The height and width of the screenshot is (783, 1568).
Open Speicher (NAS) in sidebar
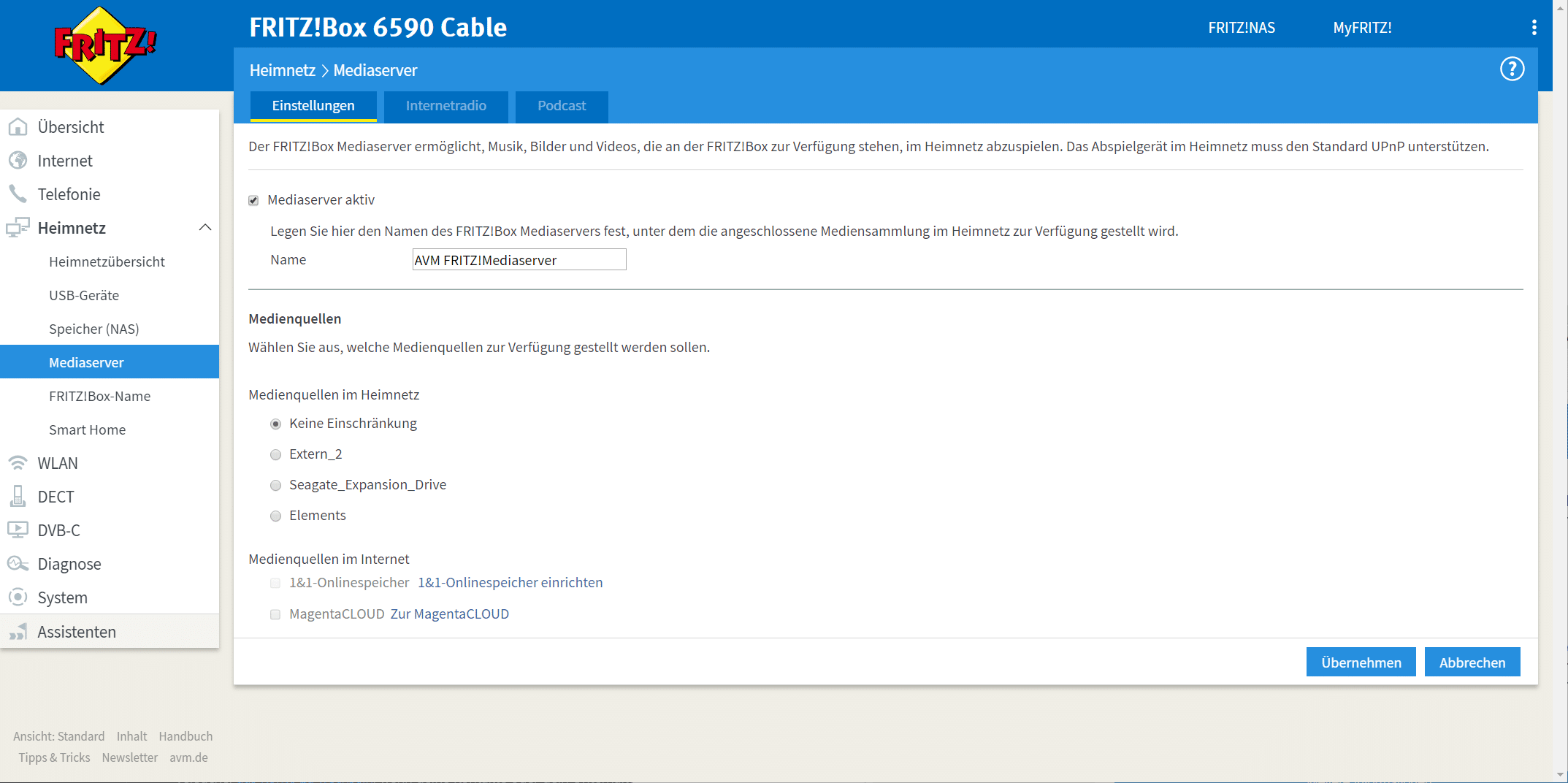point(93,329)
